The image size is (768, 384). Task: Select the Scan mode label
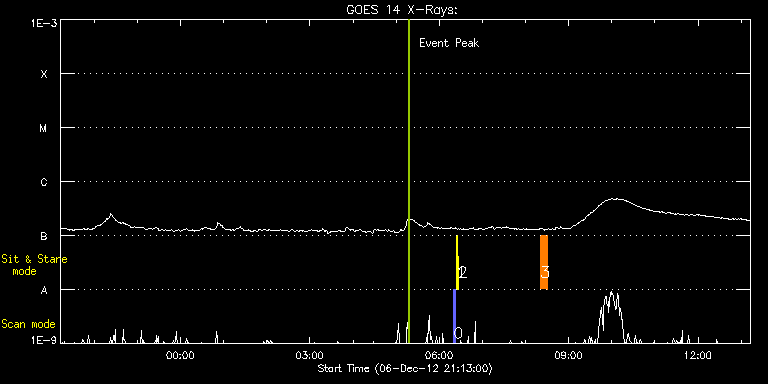(x=28, y=324)
